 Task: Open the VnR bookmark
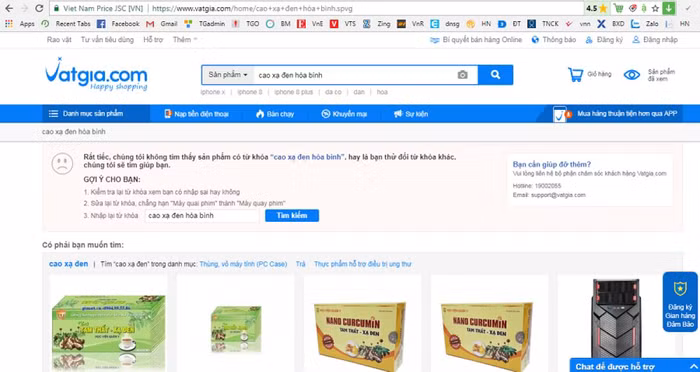pos(411,24)
